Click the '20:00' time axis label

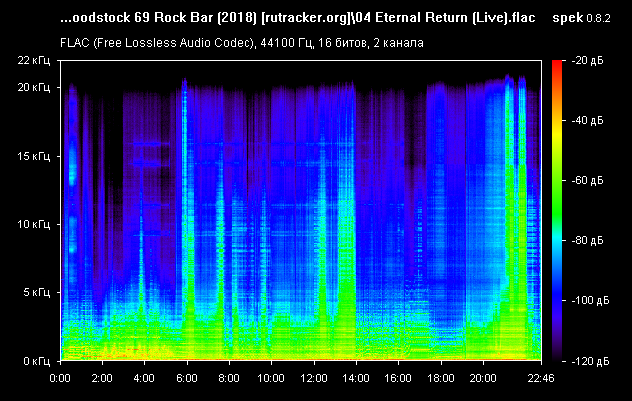[x=483, y=378]
